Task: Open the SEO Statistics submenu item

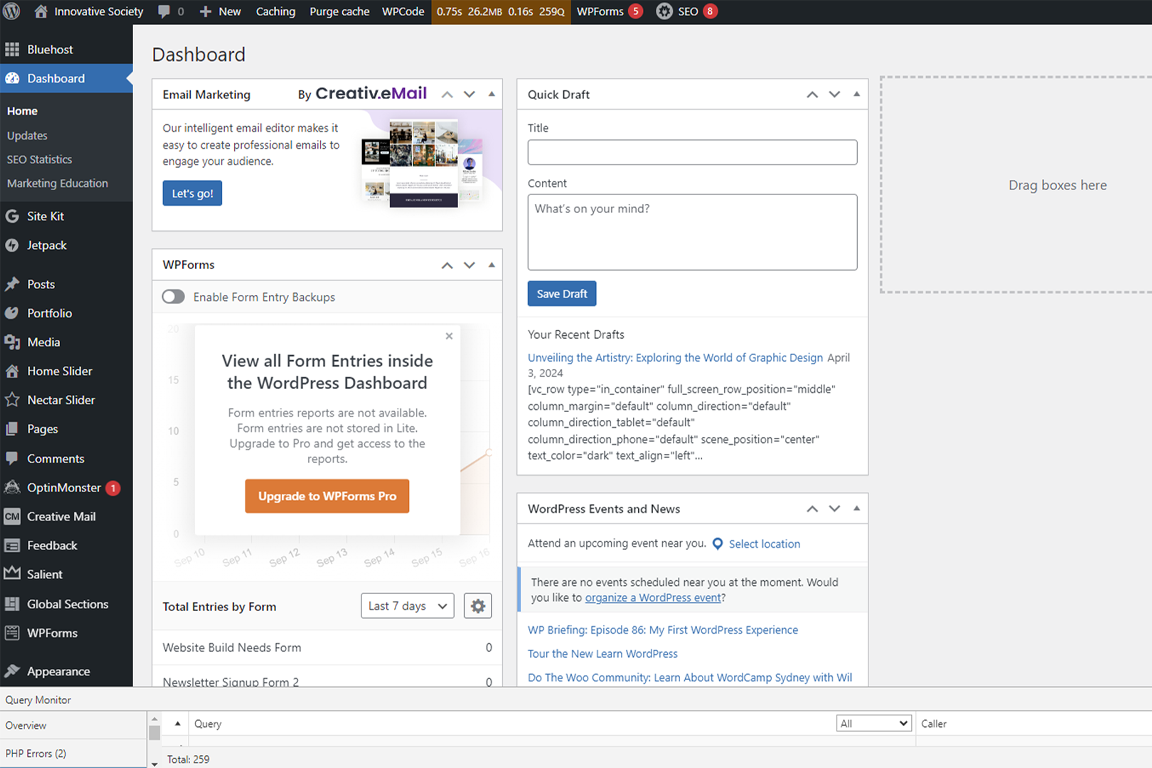Action: pos(39,159)
